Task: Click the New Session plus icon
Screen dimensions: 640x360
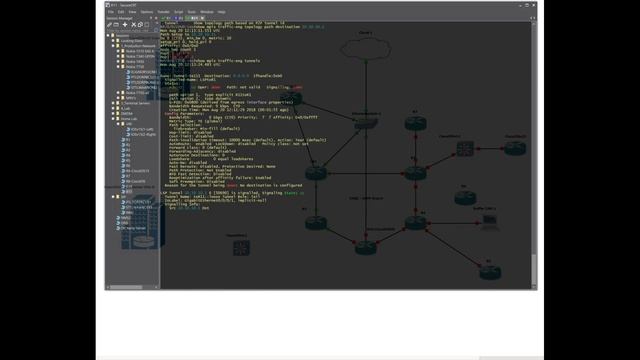Action: pos(125,25)
